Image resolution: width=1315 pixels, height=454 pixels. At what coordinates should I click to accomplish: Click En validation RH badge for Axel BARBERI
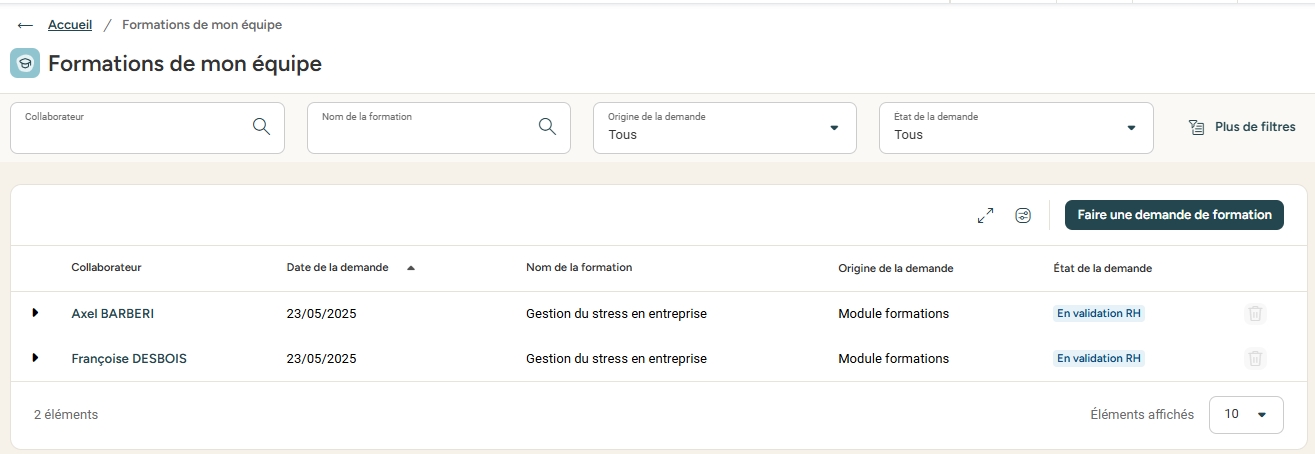click(1099, 313)
